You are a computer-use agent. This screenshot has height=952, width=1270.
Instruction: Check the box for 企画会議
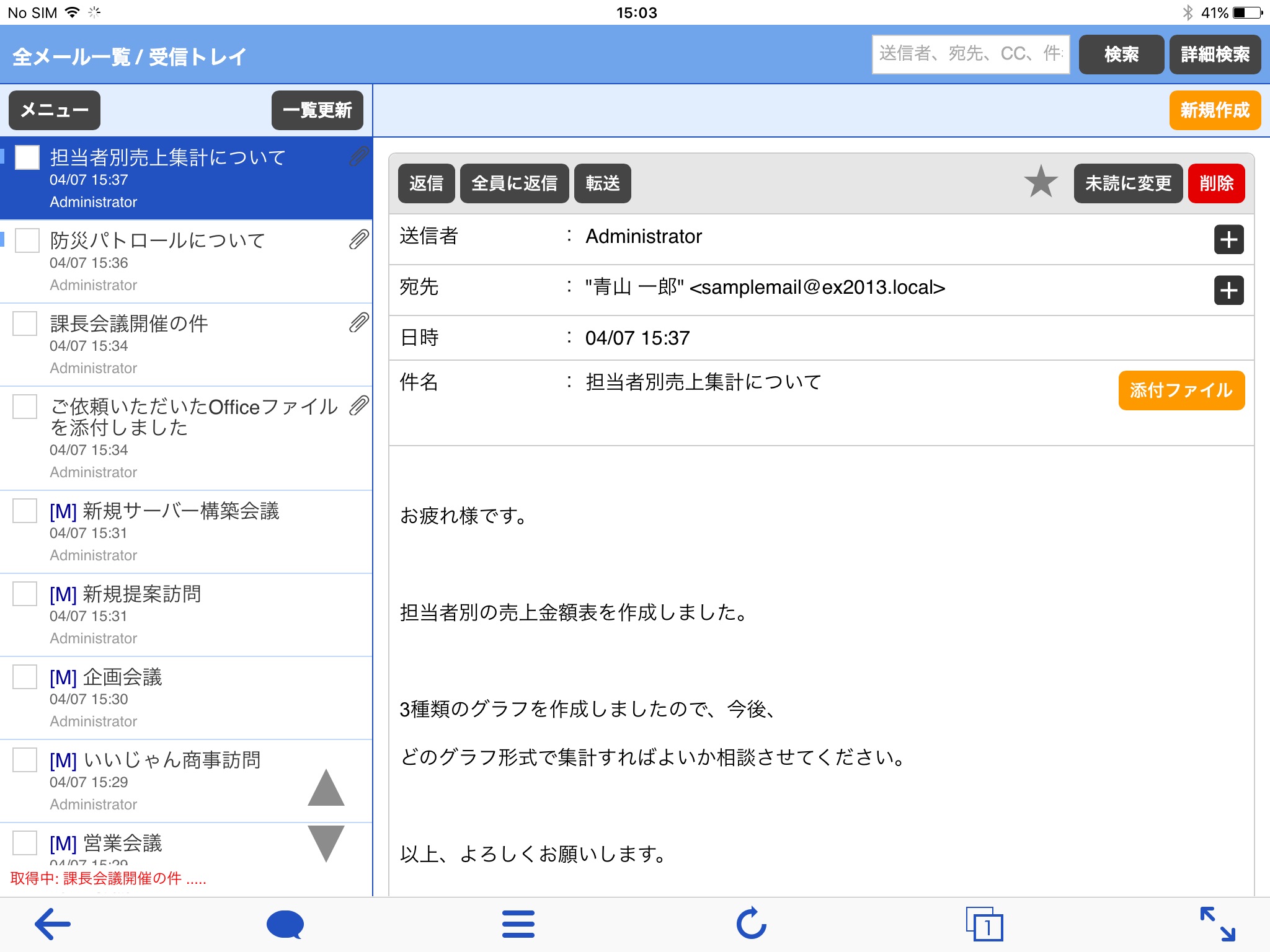(x=25, y=677)
